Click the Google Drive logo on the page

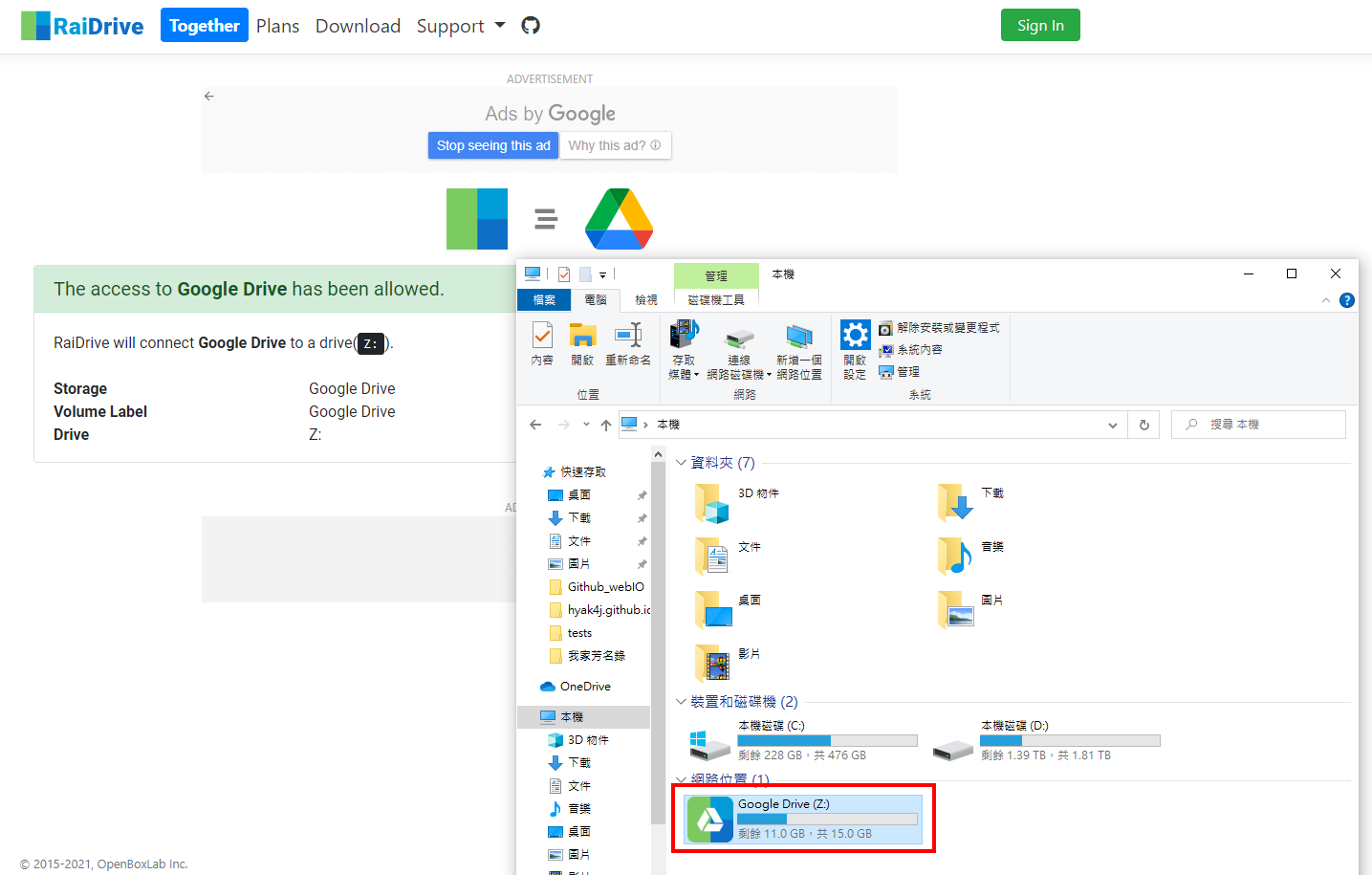tap(619, 219)
